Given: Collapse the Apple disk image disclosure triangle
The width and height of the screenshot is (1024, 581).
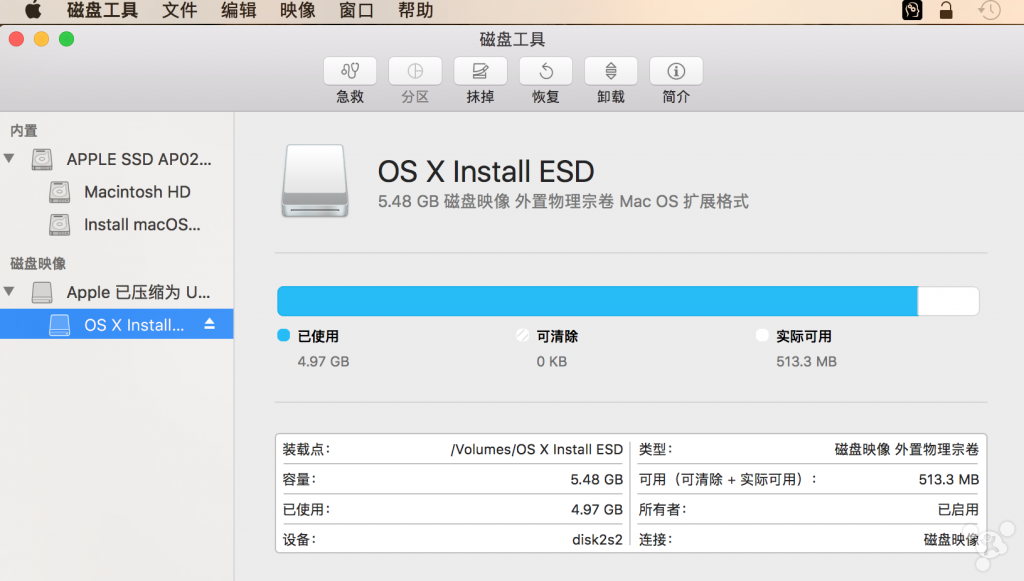Looking at the screenshot, I should (x=9, y=291).
